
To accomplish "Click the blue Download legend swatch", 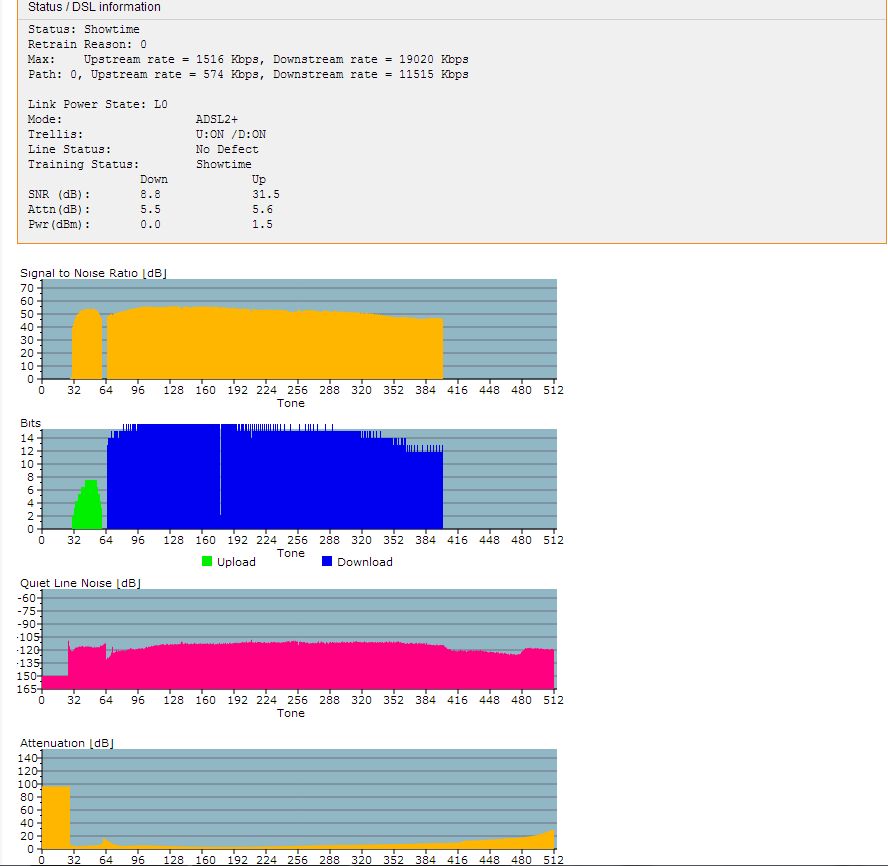I will 327,561.
